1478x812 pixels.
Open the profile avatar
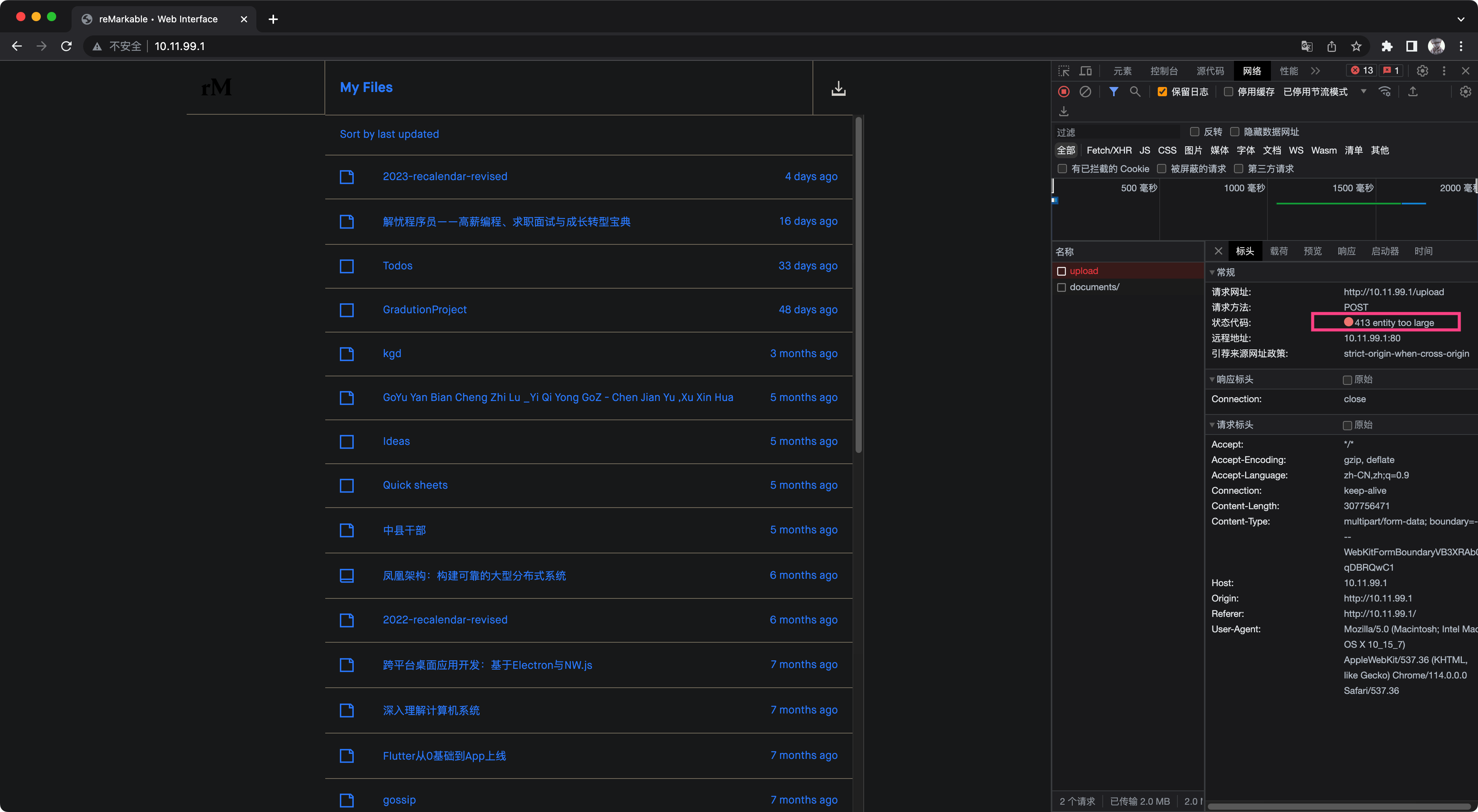point(1436,46)
